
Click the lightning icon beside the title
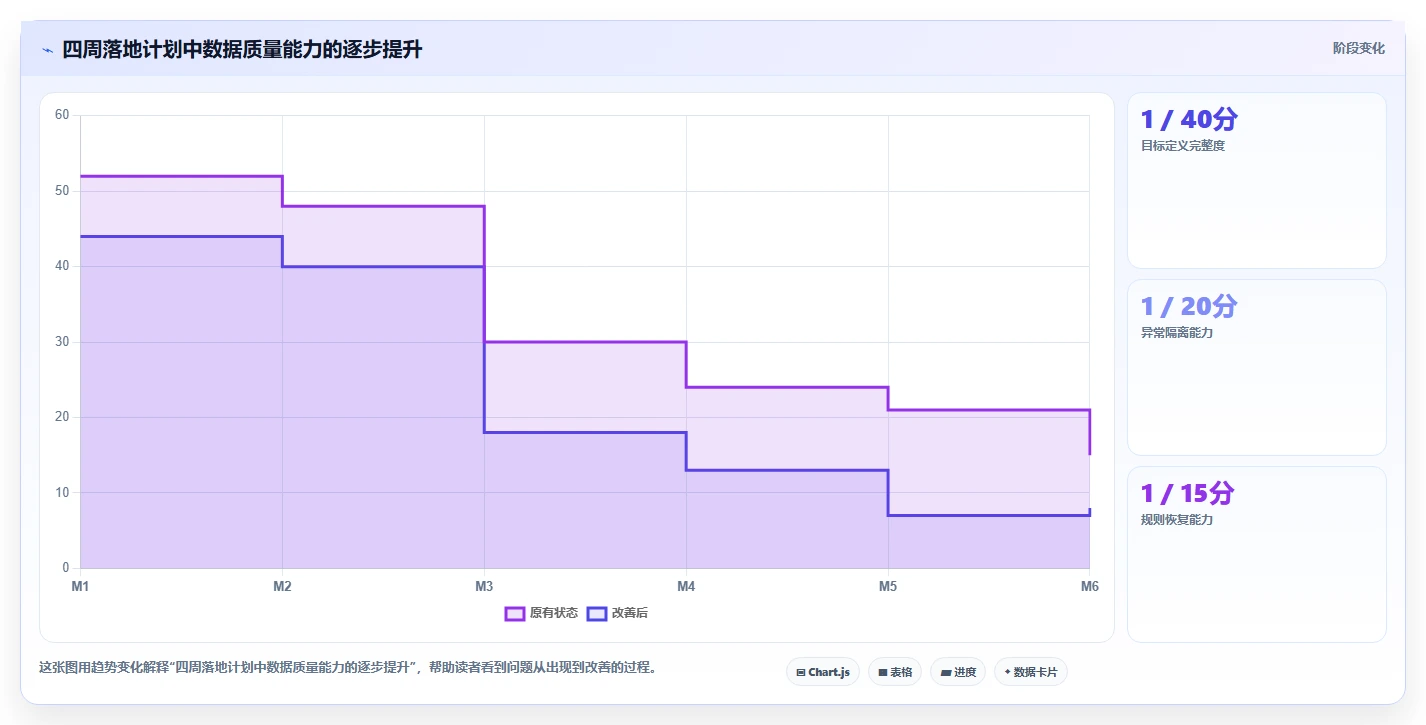pos(48,50)
